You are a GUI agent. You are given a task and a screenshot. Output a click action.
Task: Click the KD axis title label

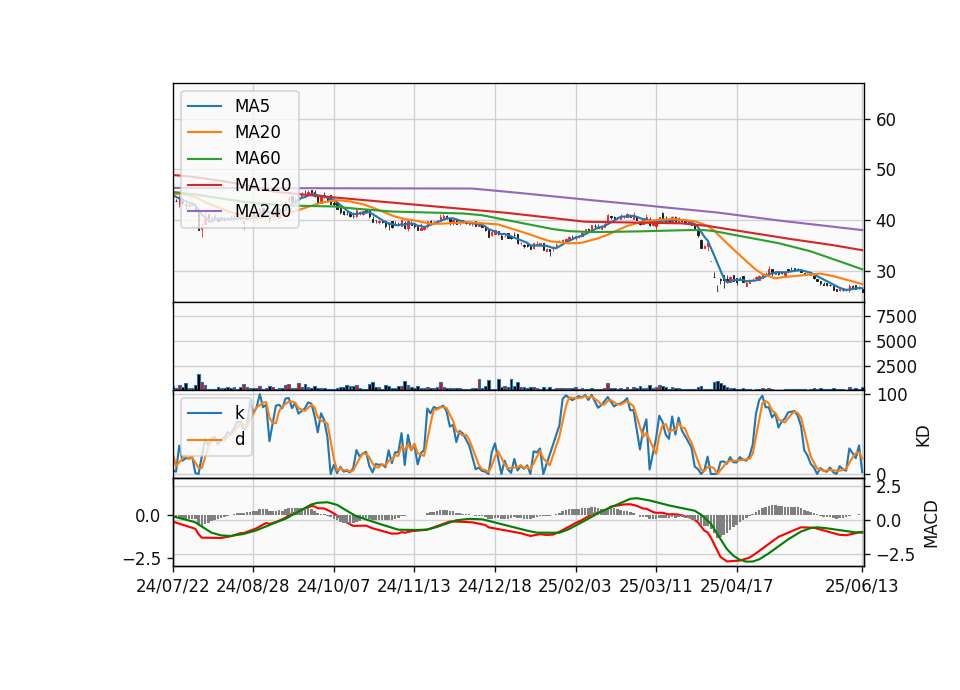point(923,437)
